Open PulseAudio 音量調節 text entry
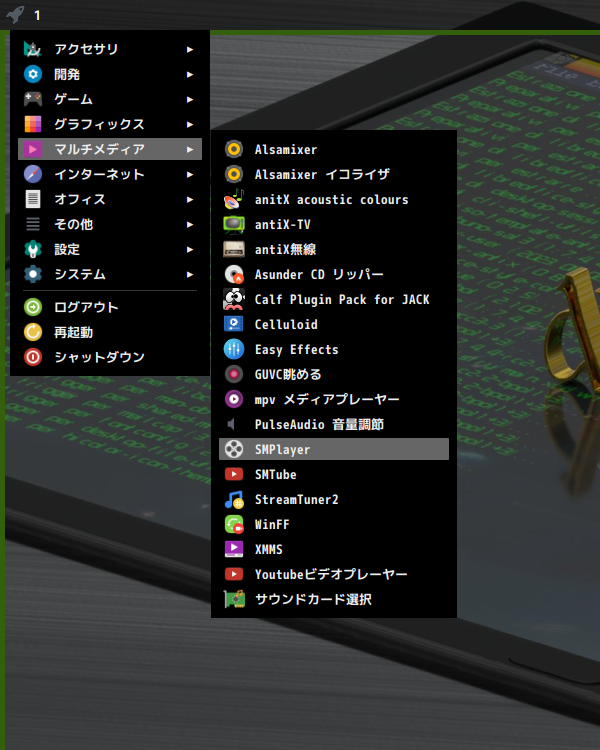Image resolution: width=600 pixels, height=750 pixels. [x=319, y=424]
